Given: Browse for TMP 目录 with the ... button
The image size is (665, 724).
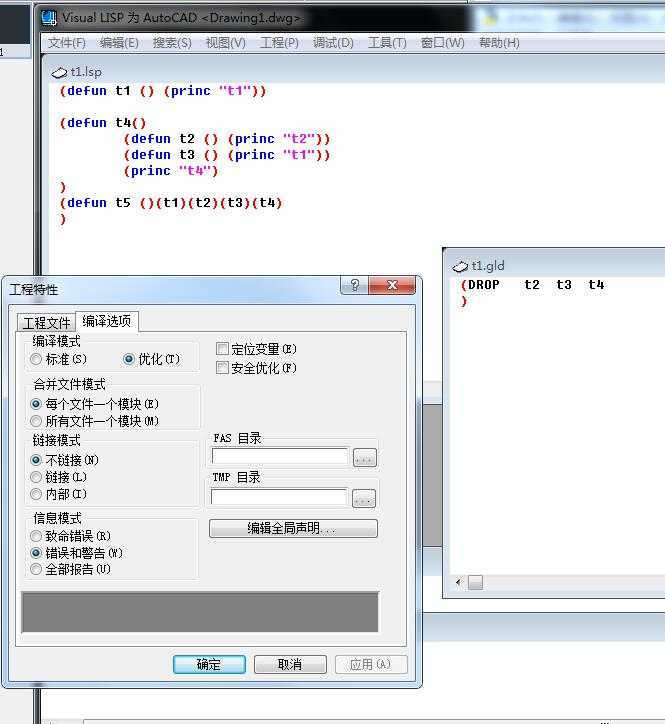Looking at the screenshot, I should coord(364,499).
